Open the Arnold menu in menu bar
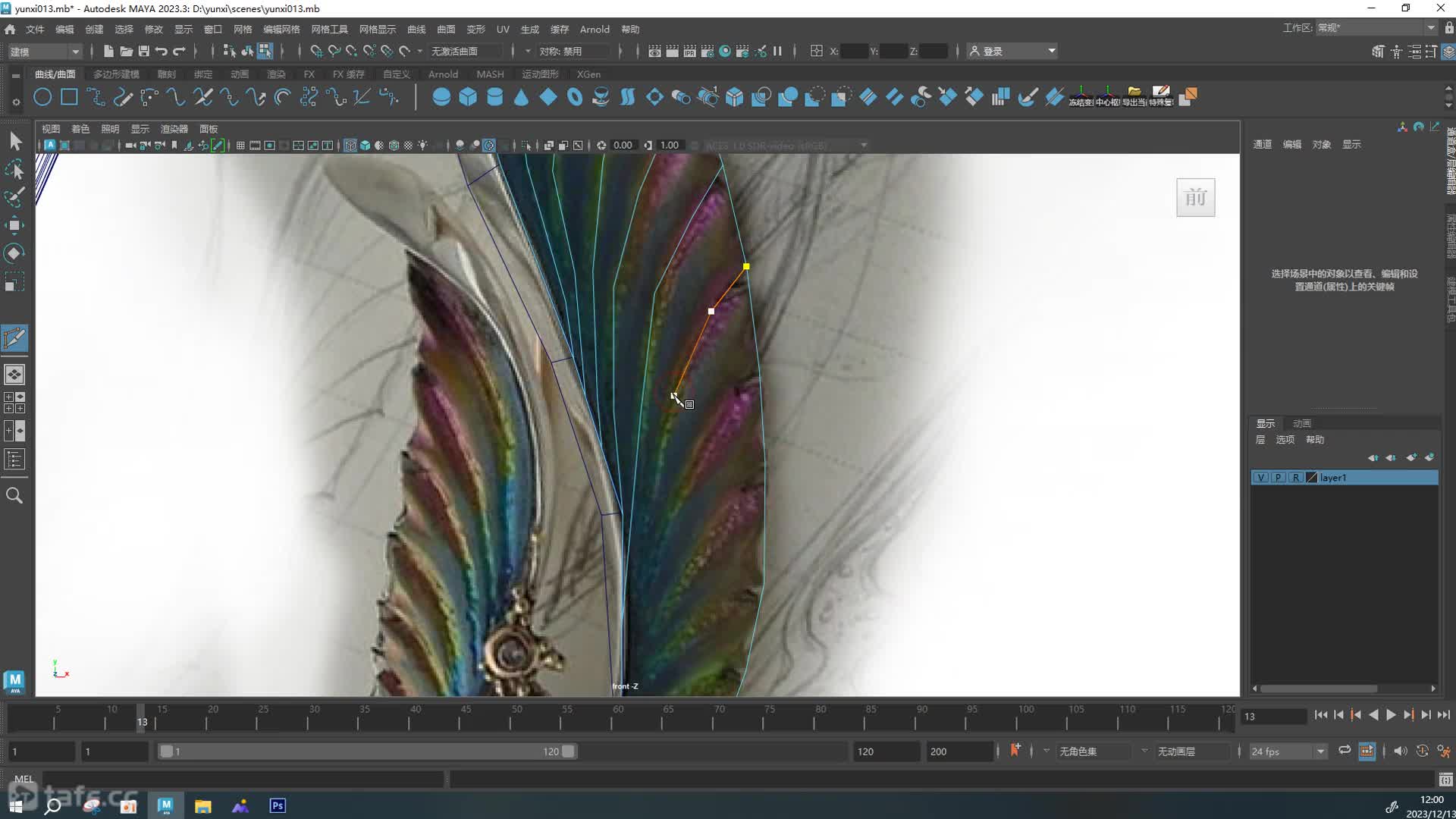 pyautogui.click(x=595, y=29)
